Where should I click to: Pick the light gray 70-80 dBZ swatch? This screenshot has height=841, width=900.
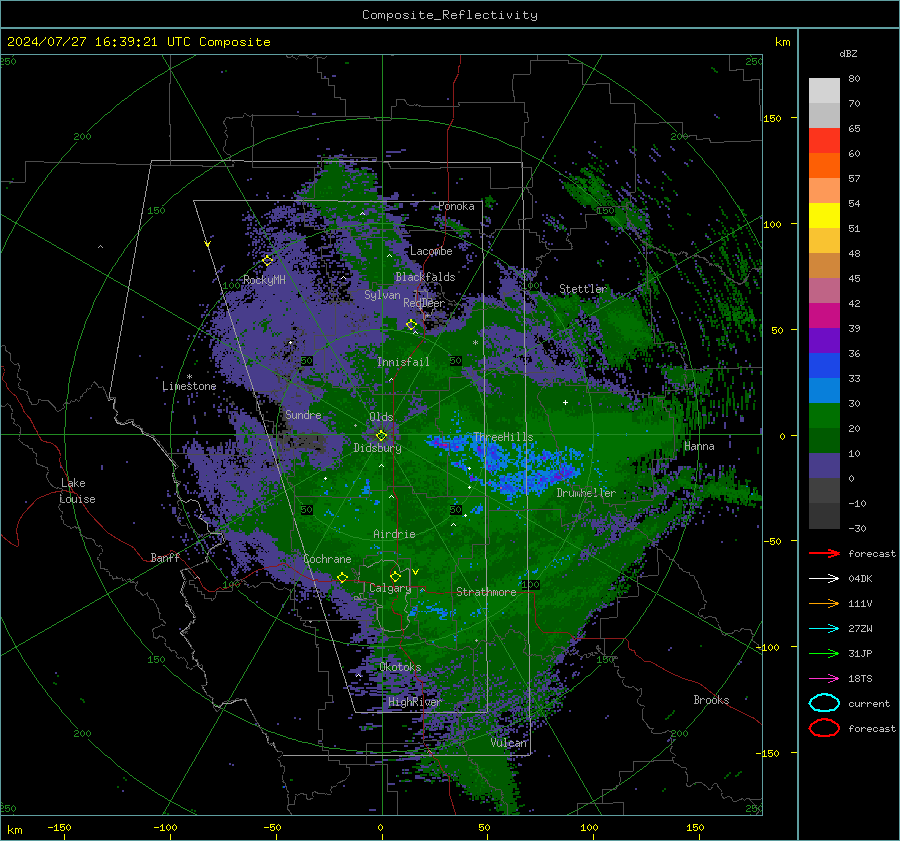point(824,90)
